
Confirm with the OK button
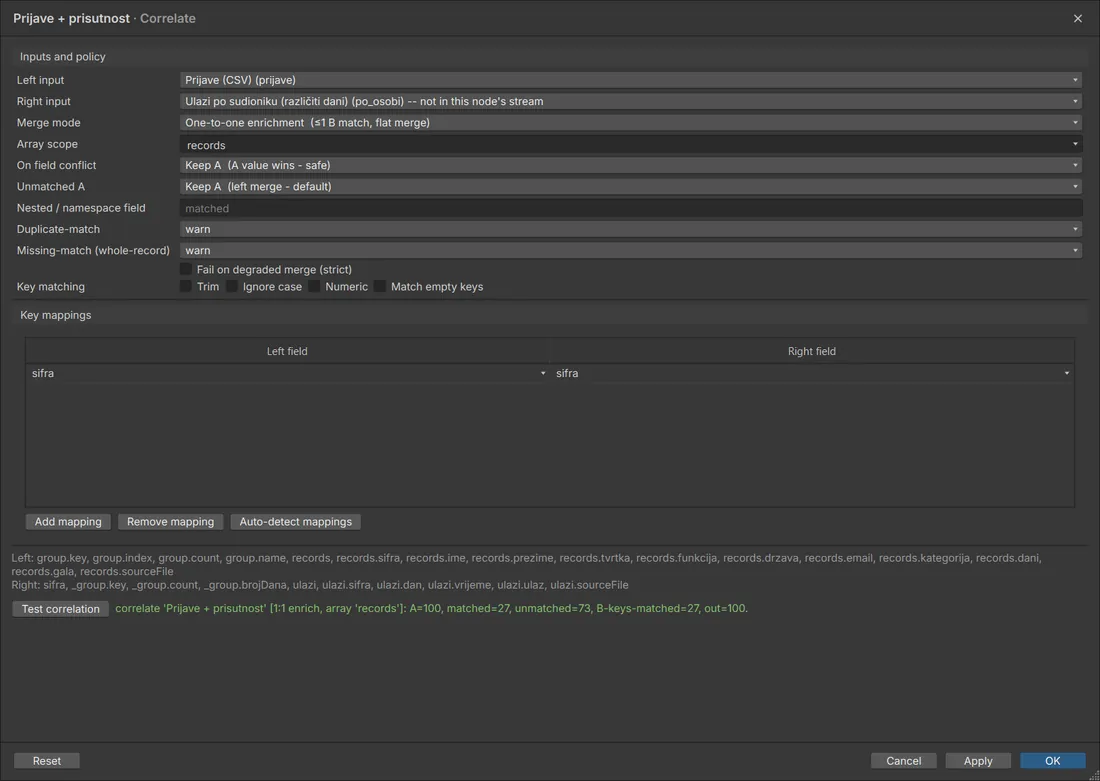tap(1052, 761)
